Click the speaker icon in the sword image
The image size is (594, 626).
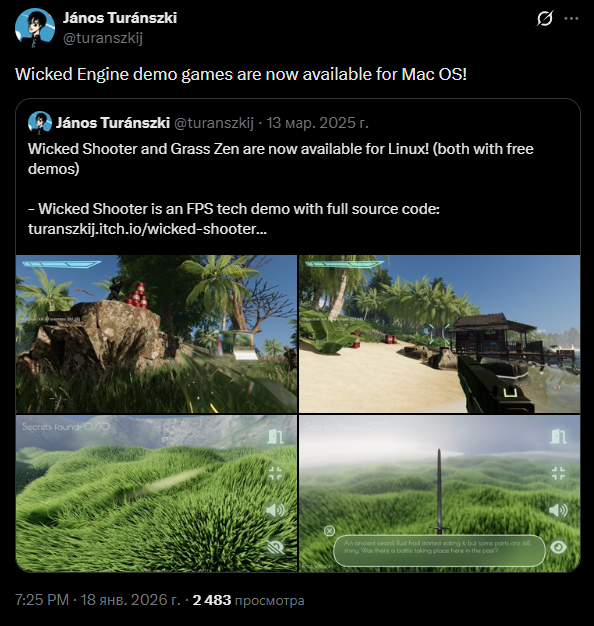558,510
